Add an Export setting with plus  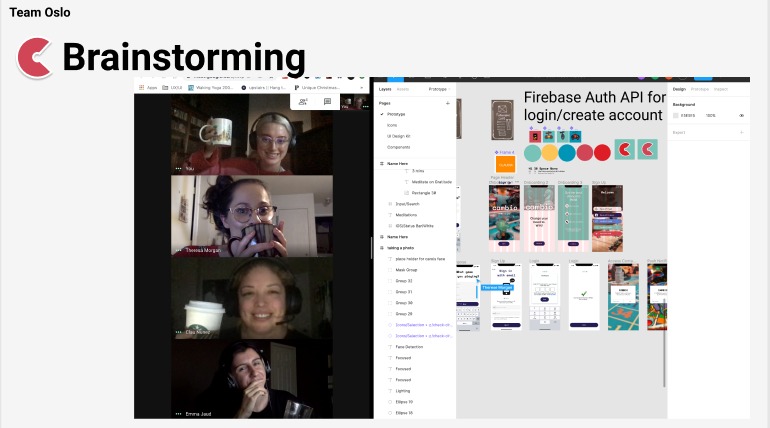pyautogui.click(x=742, y=133)
